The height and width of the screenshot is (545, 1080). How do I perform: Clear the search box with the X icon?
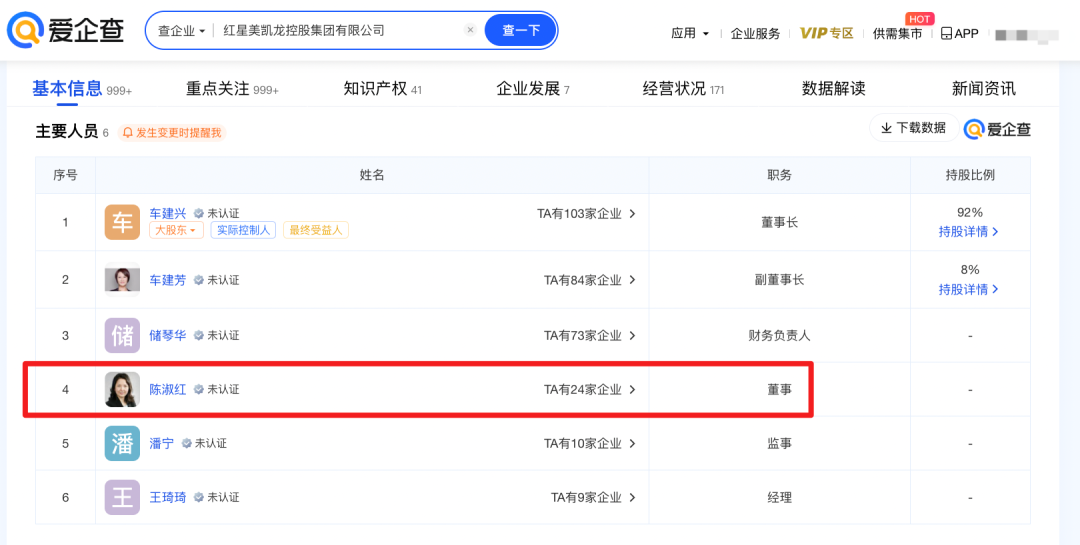(x=470, y=30)
